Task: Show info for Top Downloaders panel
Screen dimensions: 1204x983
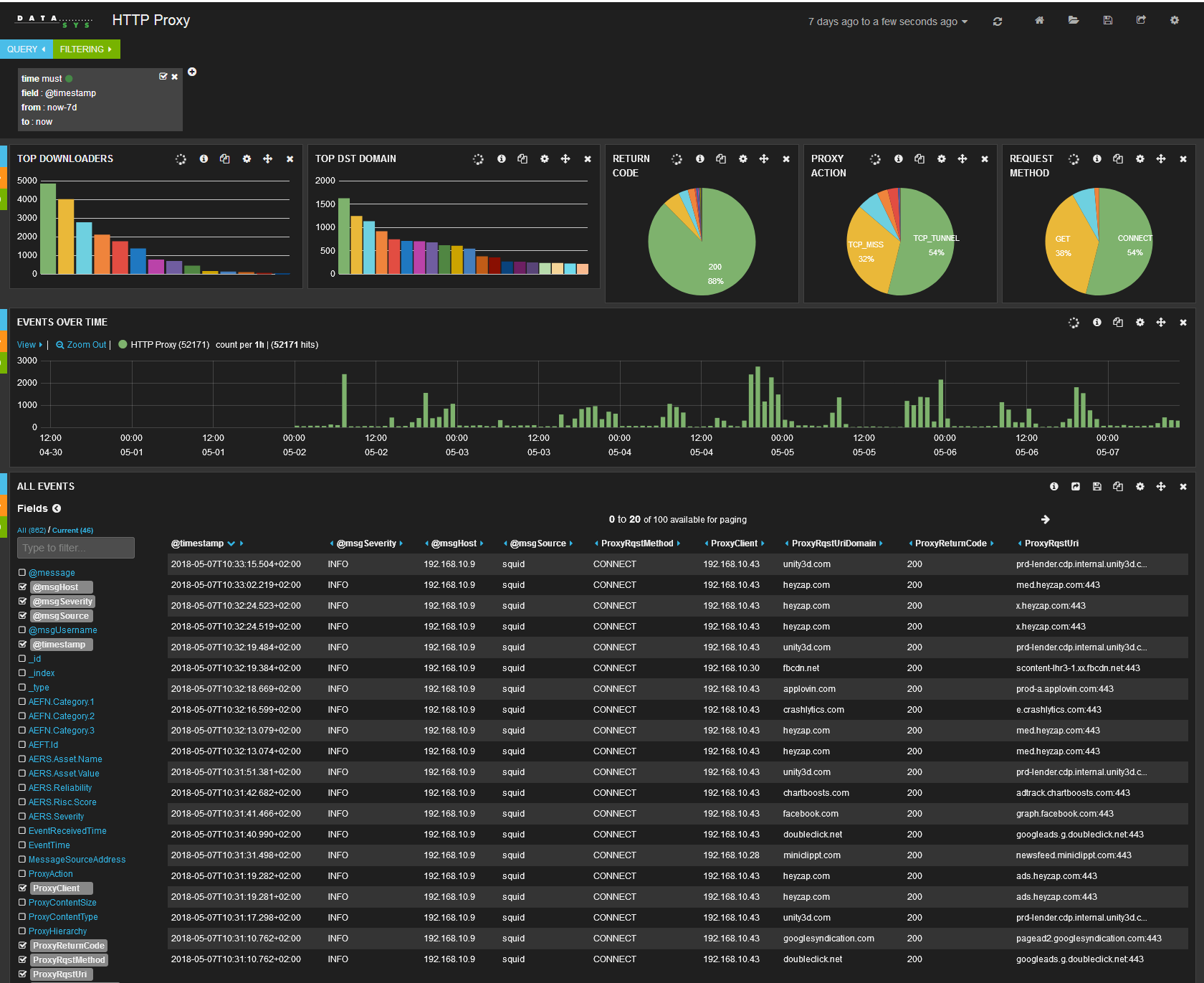Action: pyautogui.click(x=204, y=158)
